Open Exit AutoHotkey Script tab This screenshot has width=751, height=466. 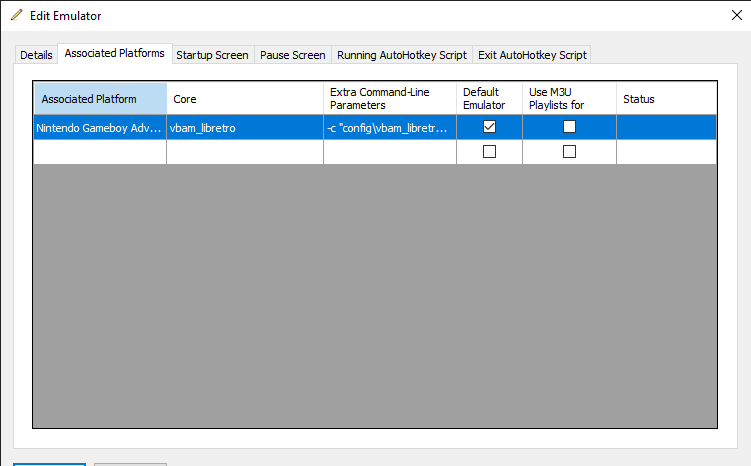point(532,55)
